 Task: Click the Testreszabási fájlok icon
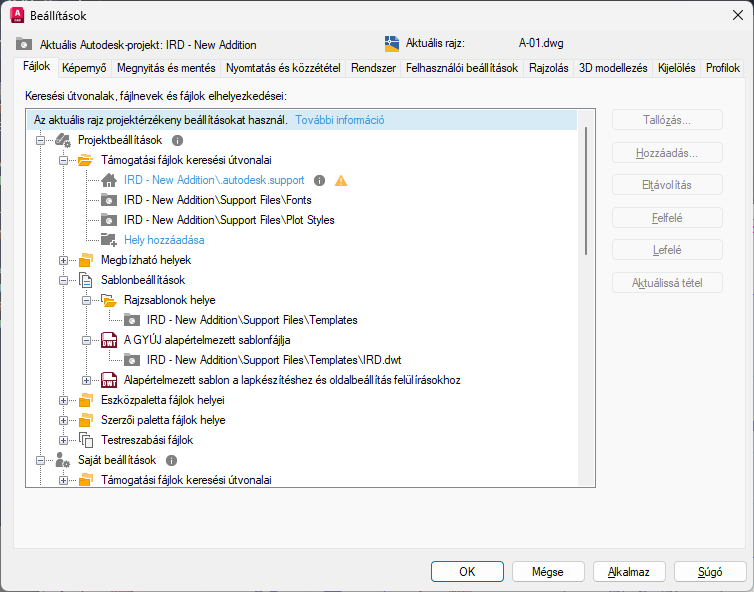click(x=86, y=440)
